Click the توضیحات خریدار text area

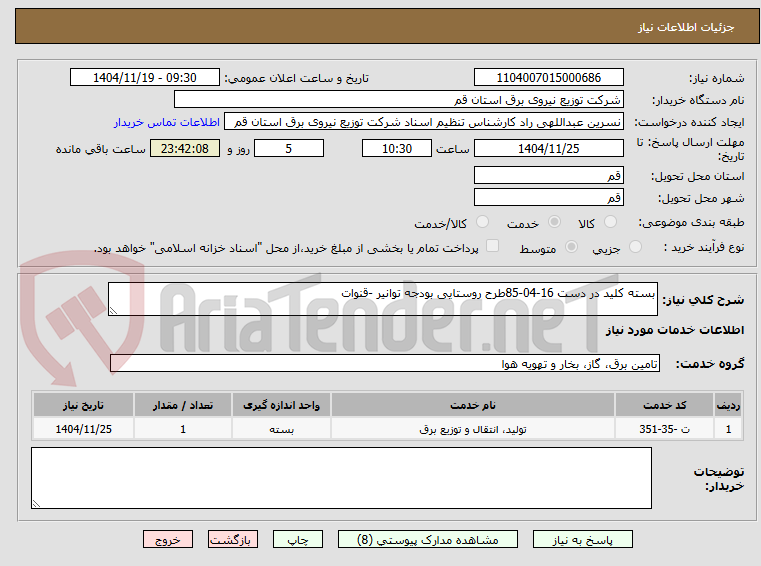pyautogui.click(x=341, y=478)
